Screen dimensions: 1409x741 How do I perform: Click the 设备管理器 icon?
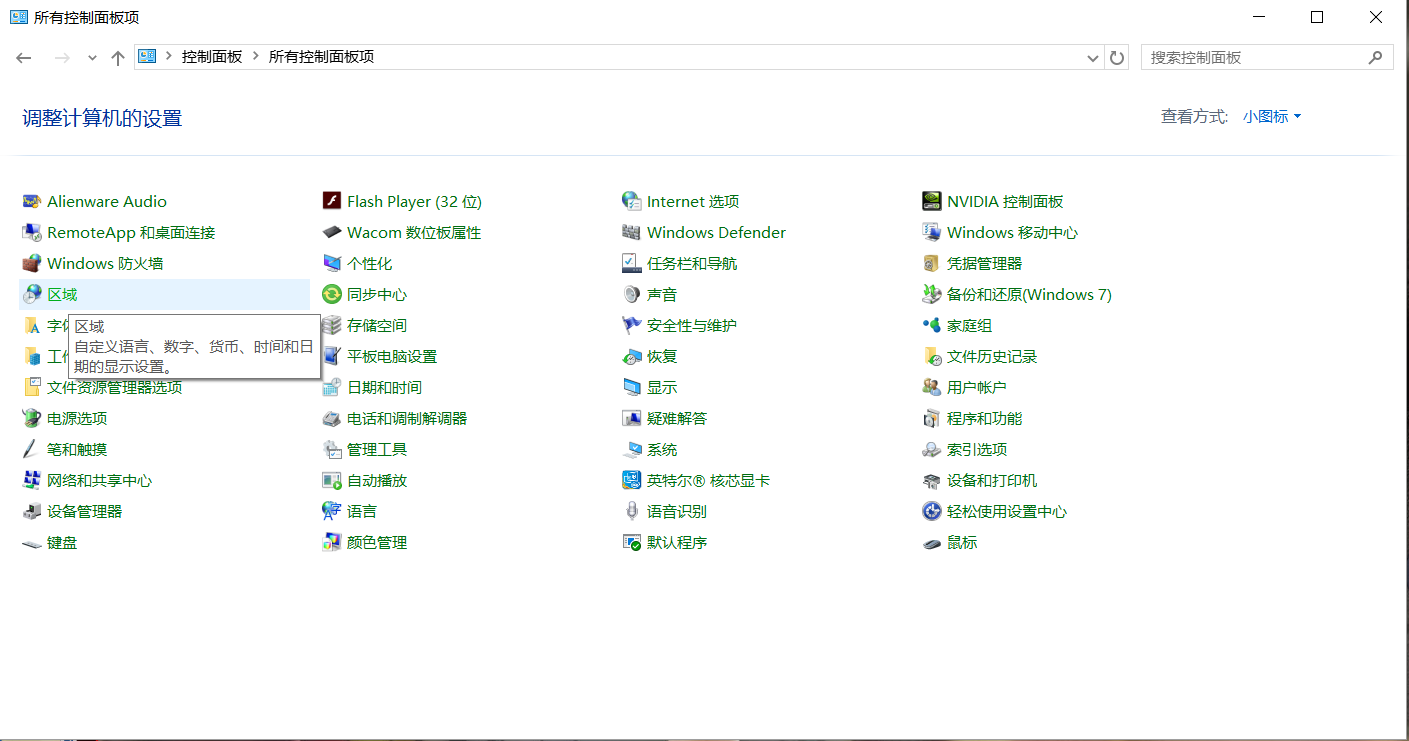pos(31,511)
